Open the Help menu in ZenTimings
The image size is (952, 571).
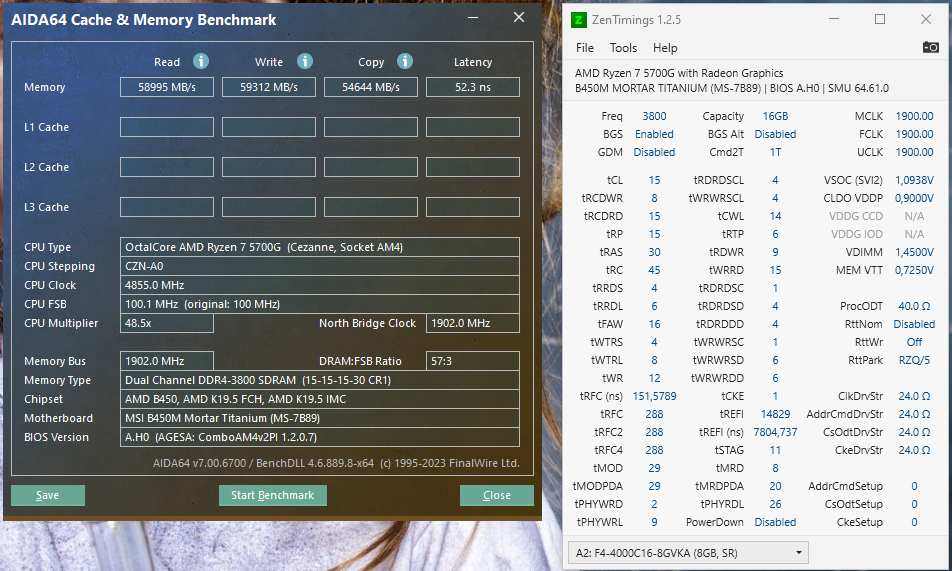pos(665,48)
